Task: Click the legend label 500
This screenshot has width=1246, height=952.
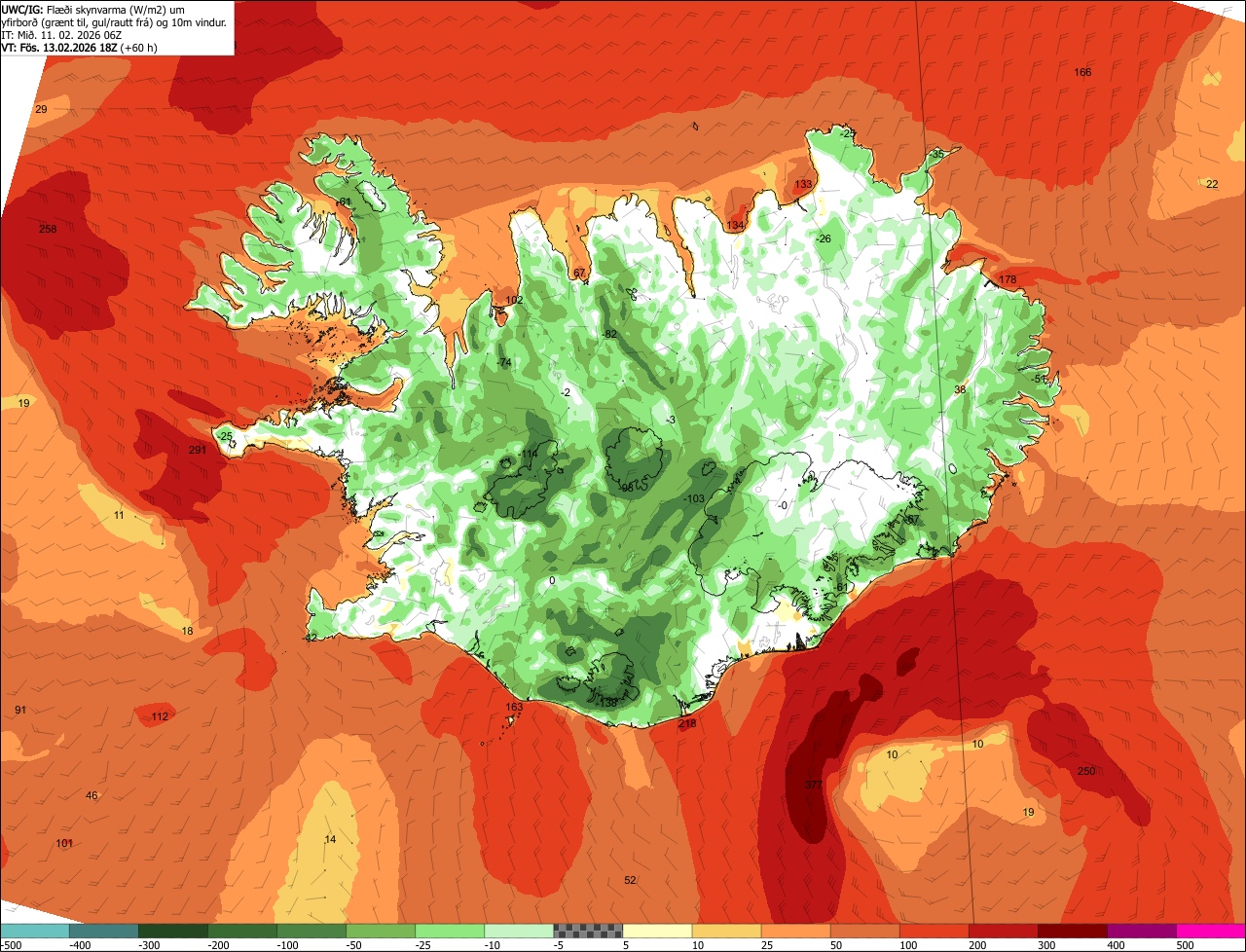Action: [1185, 945]
